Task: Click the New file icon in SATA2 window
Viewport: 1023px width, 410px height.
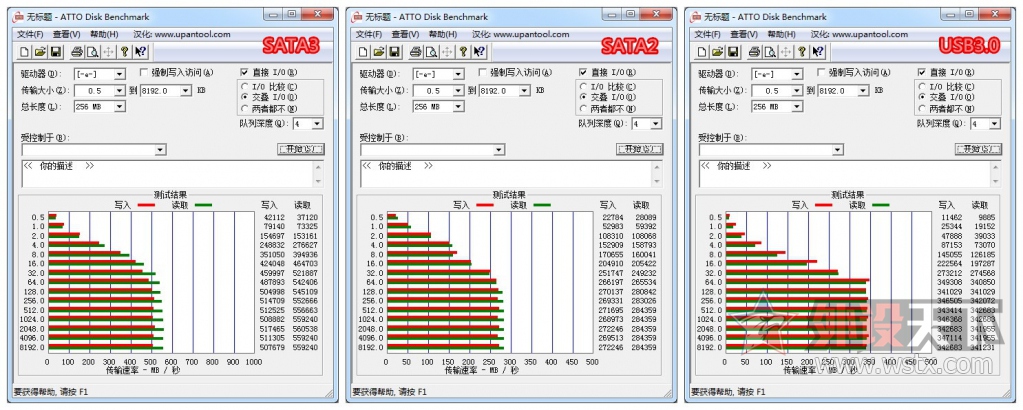Action: [362, 52]
